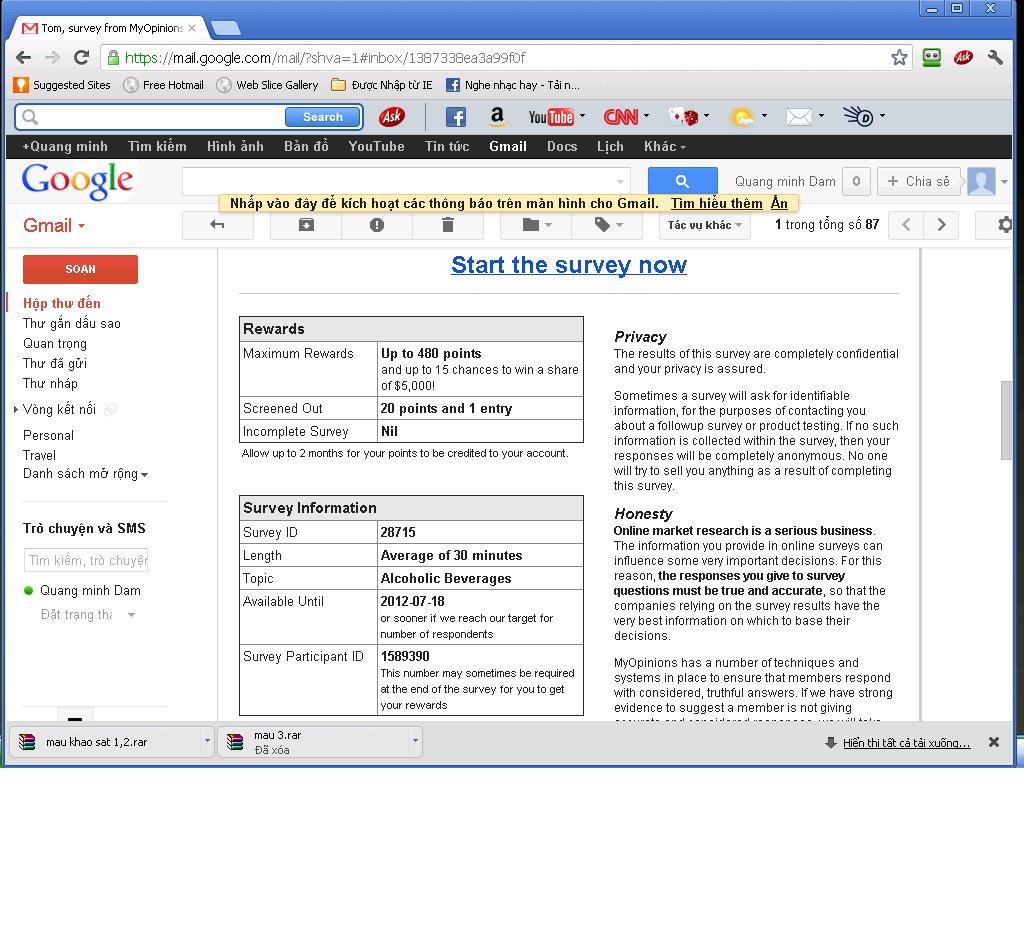Bookmark page with star icon
This screenshot has height=936, width=1024.
tap(899, 57)
